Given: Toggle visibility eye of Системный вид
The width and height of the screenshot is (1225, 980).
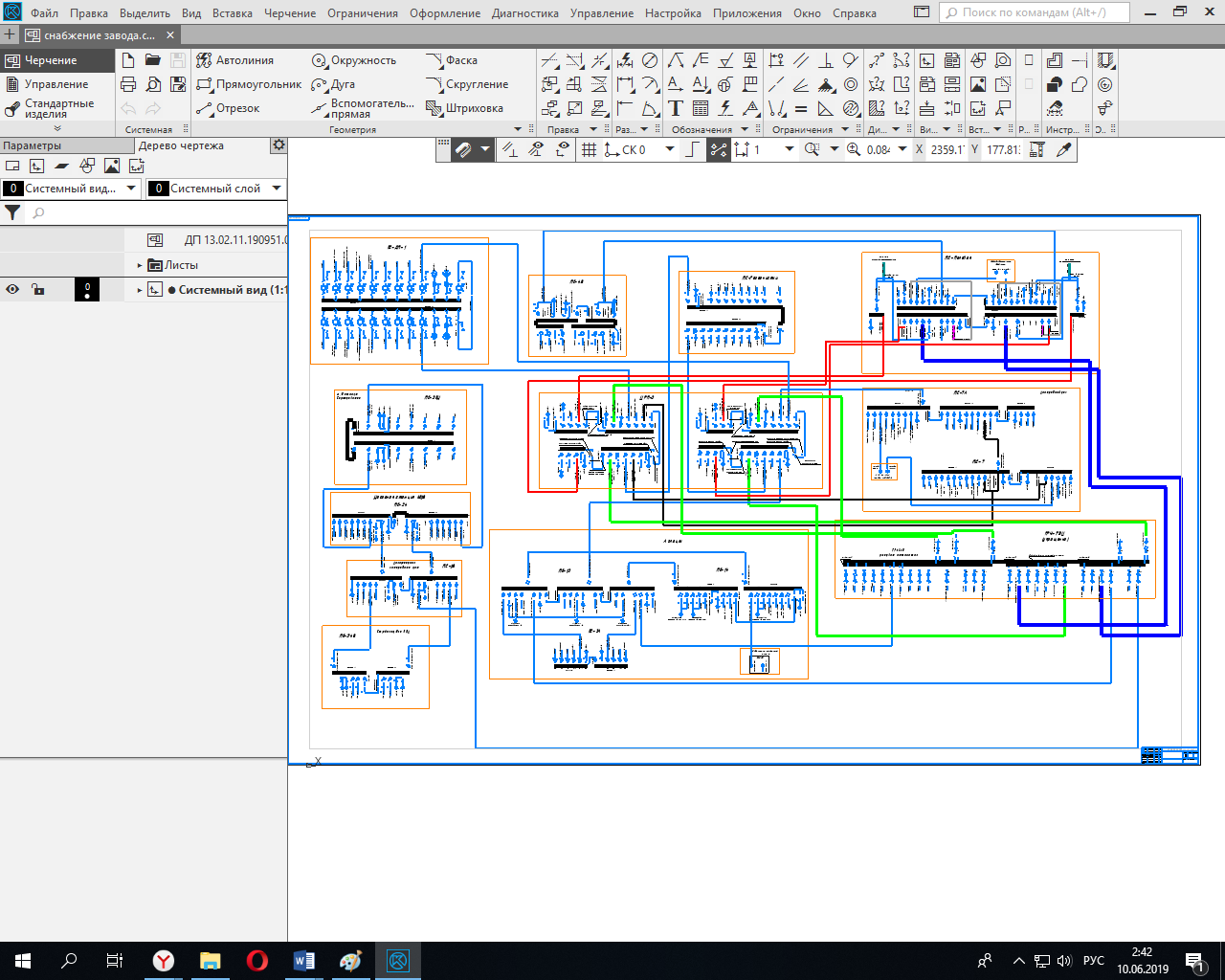Looking at the screenshot, I should 12,289.
